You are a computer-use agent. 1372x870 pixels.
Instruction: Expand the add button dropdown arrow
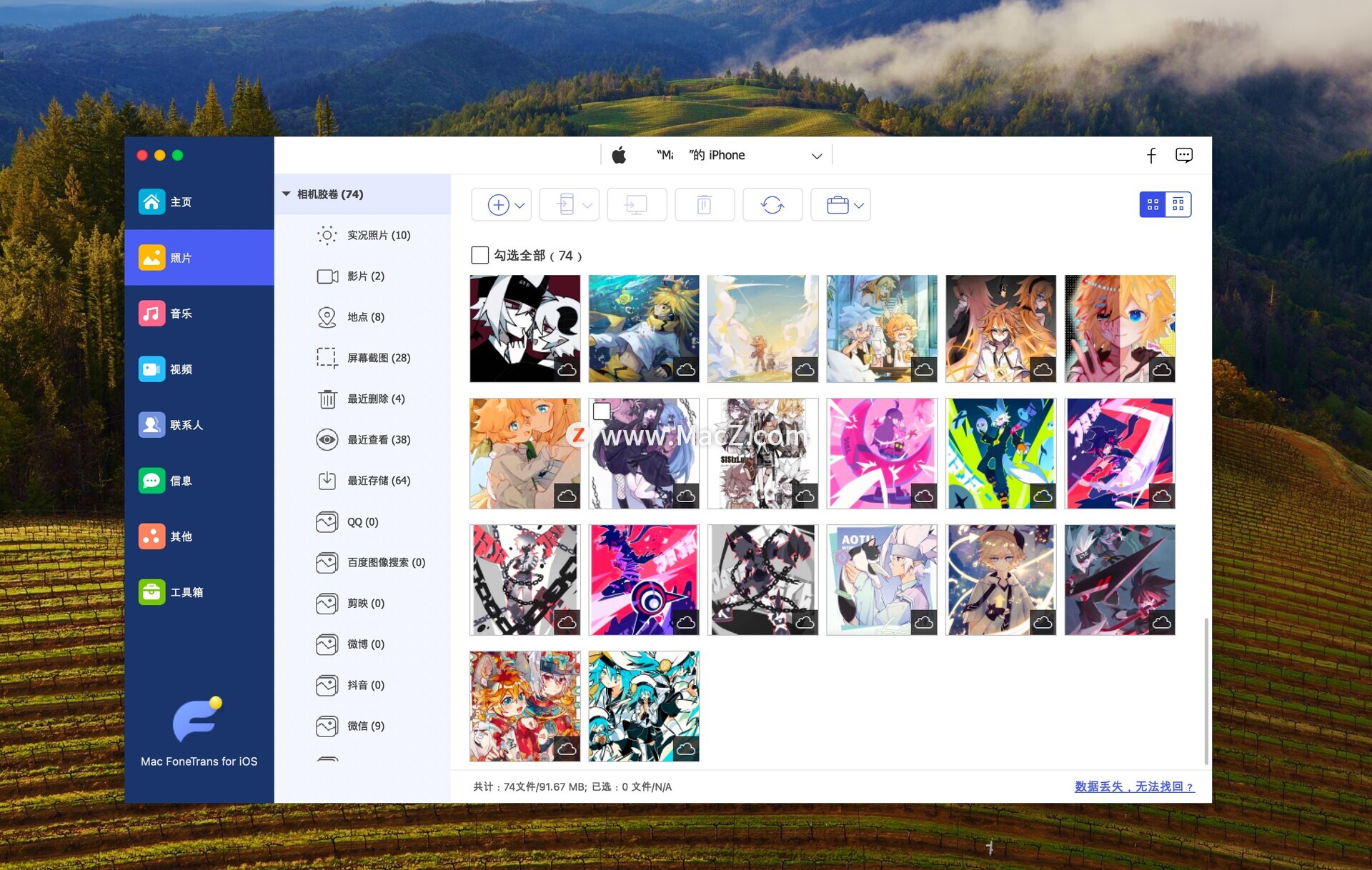[x=520, y=206]
